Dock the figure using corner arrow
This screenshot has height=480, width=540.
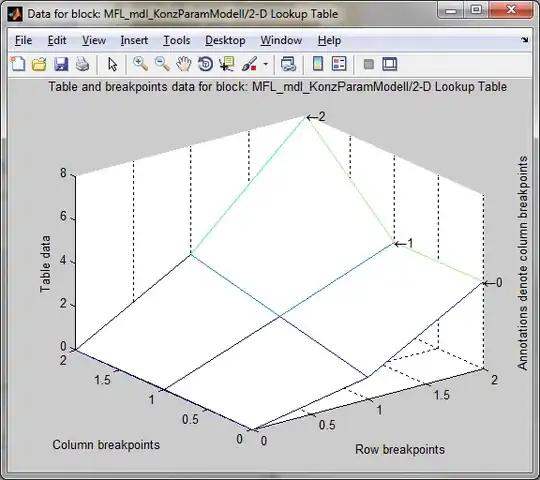(x=525, y=40)
